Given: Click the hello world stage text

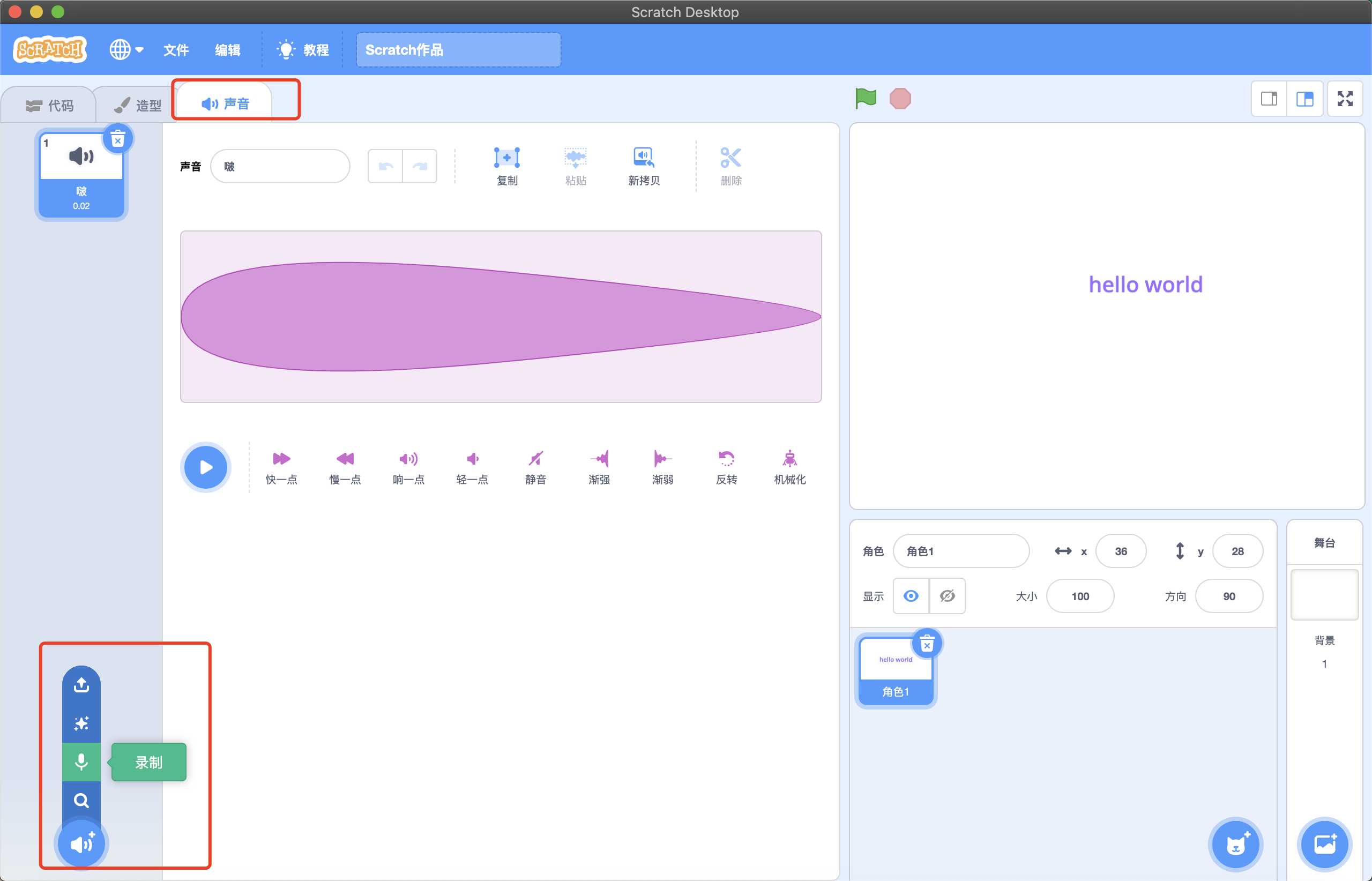Looking at the screenshot, I should coord(1145,285).
